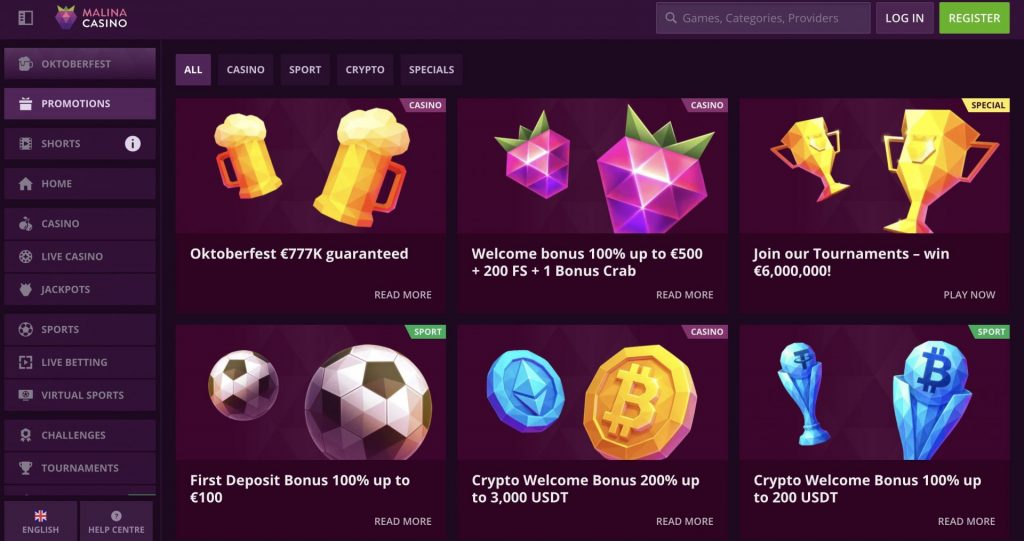Click the gift icon for Promotions
The image size is (1024, 541).
click(x=26, y=104)
